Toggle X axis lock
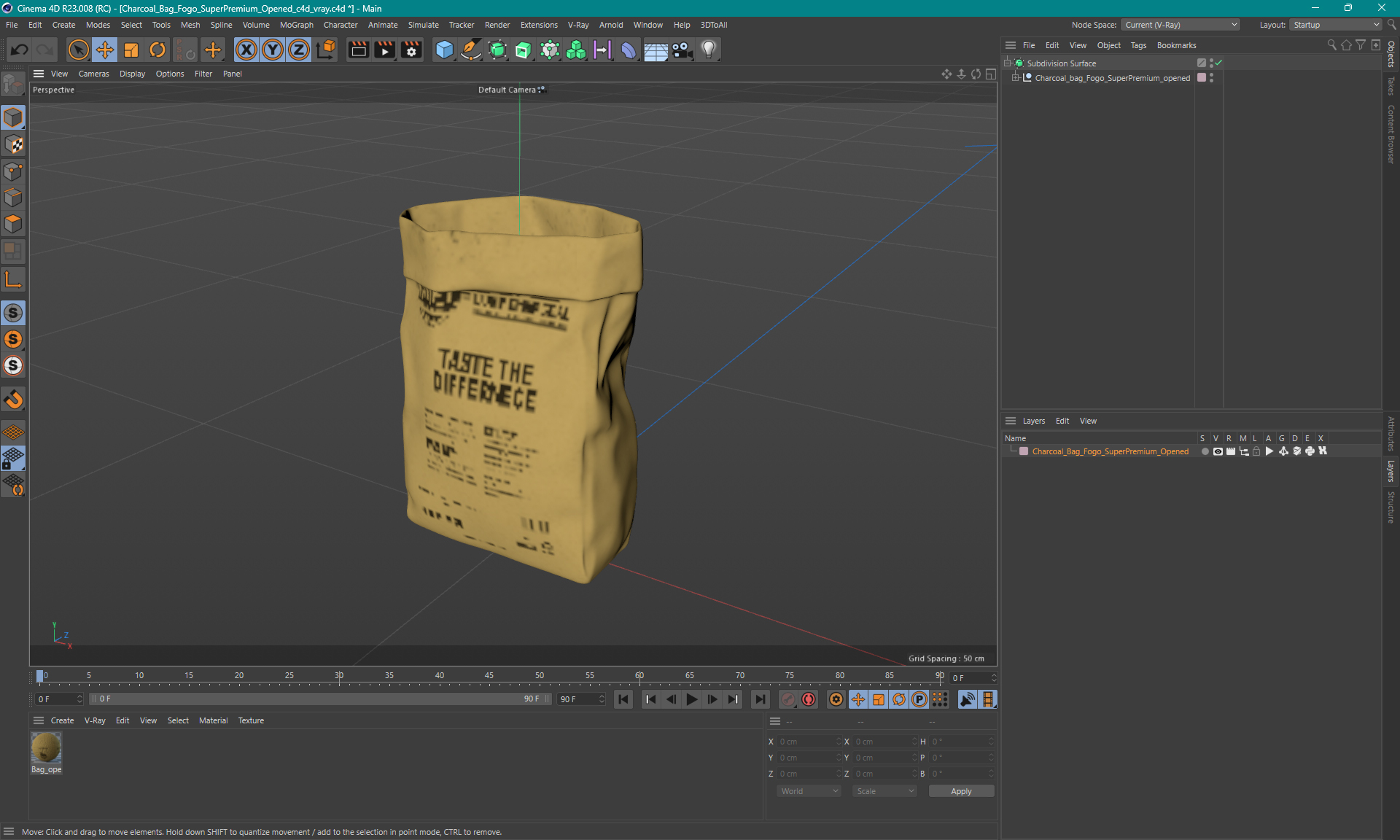1400x840 pixels. pyautogui.click(x=246, y=50)
